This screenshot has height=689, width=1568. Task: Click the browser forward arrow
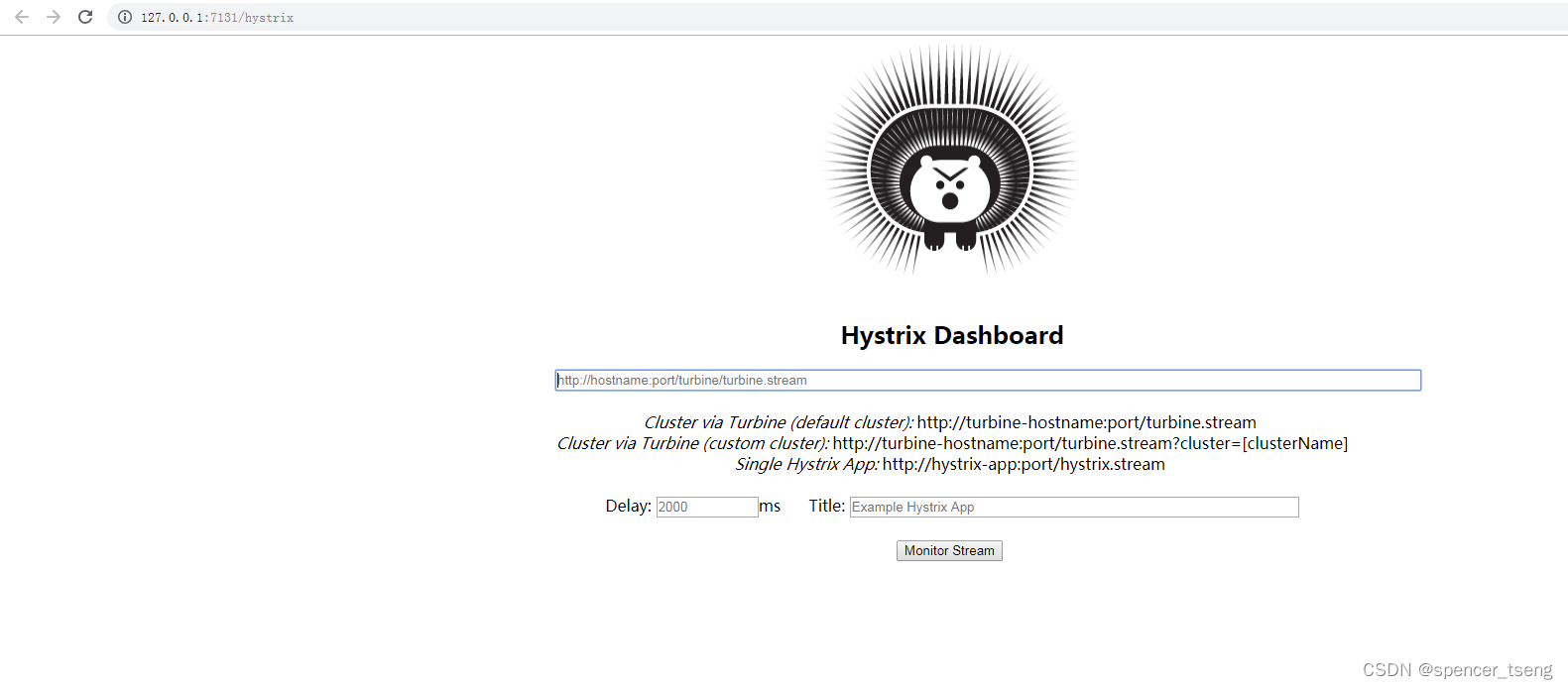click(x=54, y=17)
